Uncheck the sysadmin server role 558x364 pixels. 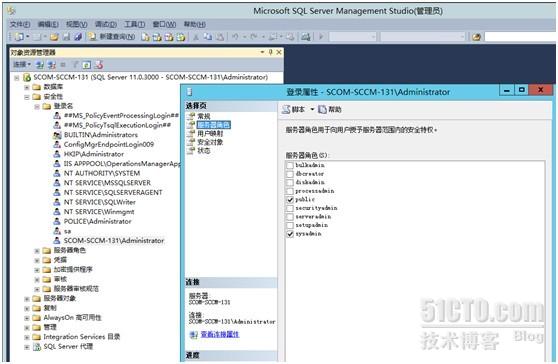click(x=290, y=234)
